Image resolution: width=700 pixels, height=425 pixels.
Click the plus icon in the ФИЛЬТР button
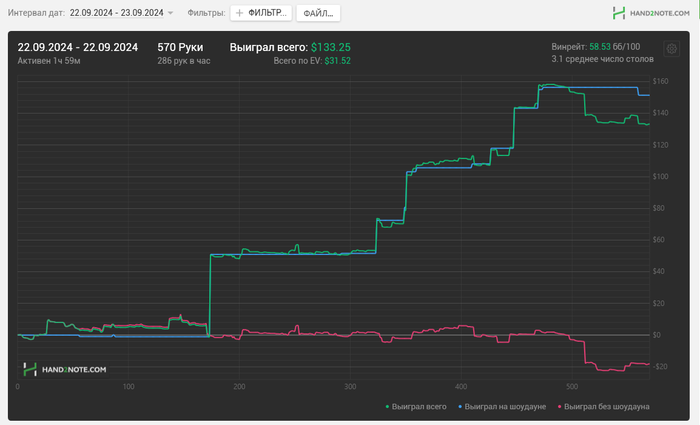pos(239,13)
